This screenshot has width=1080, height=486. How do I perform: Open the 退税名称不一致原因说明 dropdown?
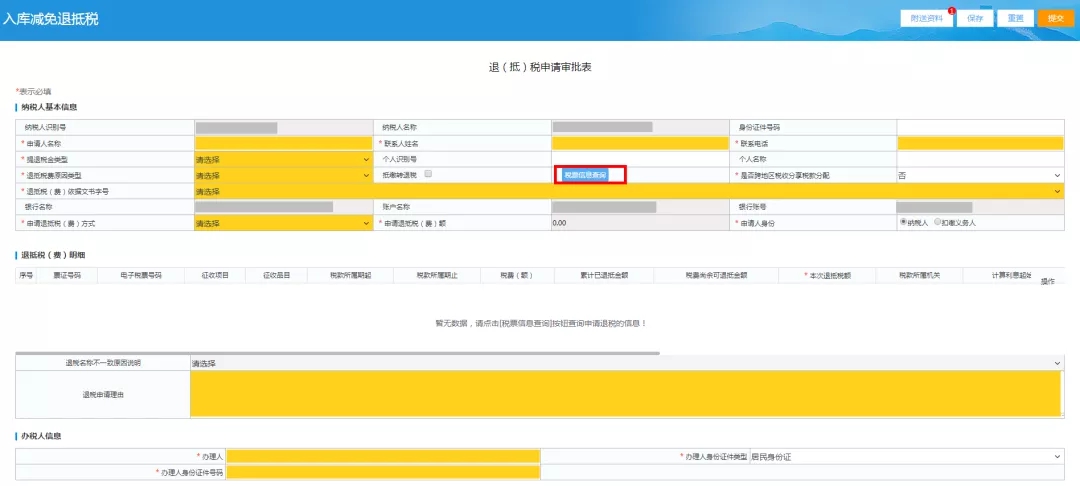pos(627,363)
